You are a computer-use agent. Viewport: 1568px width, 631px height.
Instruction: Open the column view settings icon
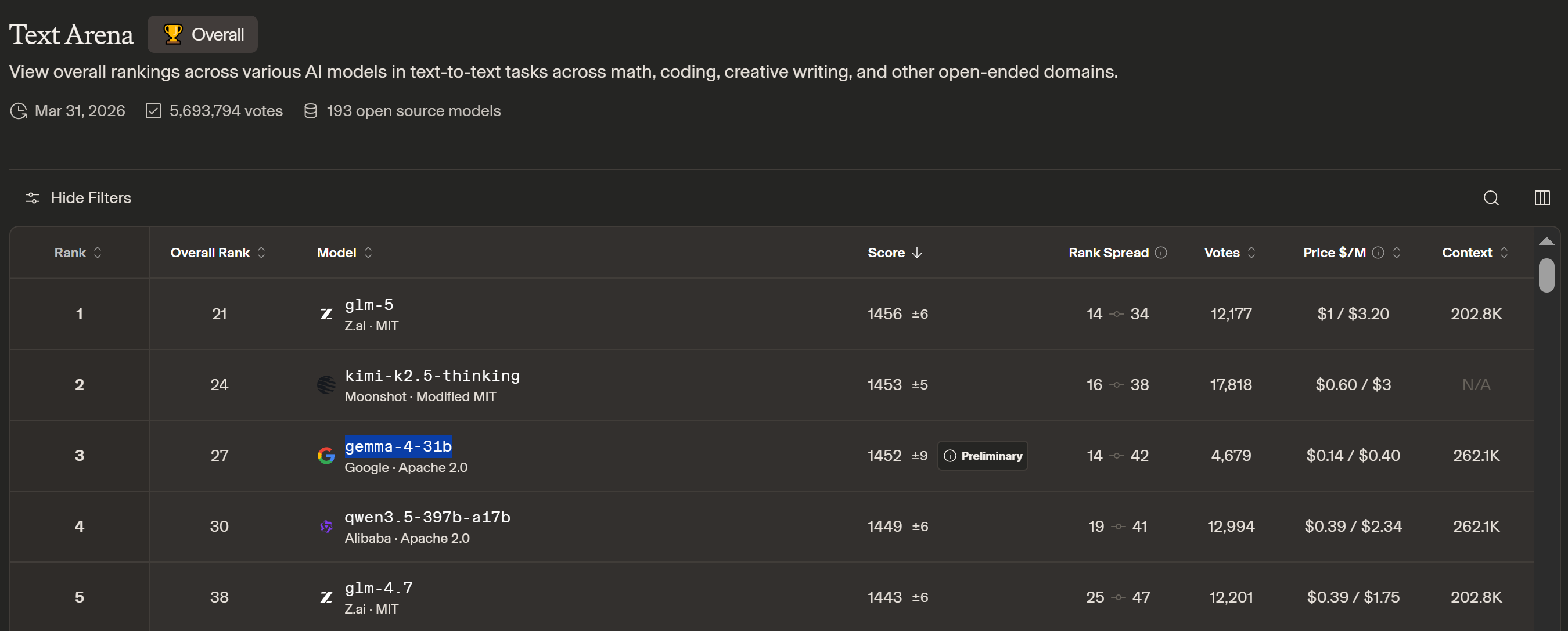coord(1542,198)
